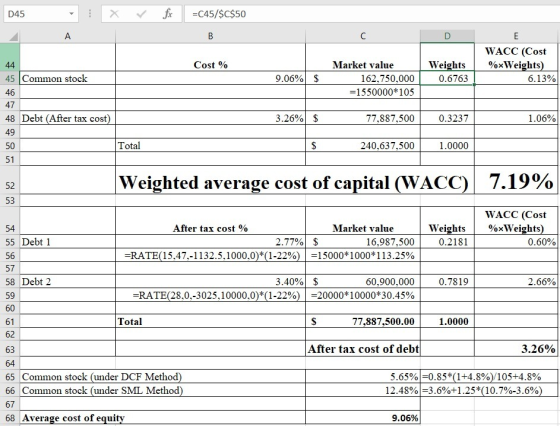Click the 2.77% cell for Debt 1
The width and height of the screenshot is (560, 426).
211,242
